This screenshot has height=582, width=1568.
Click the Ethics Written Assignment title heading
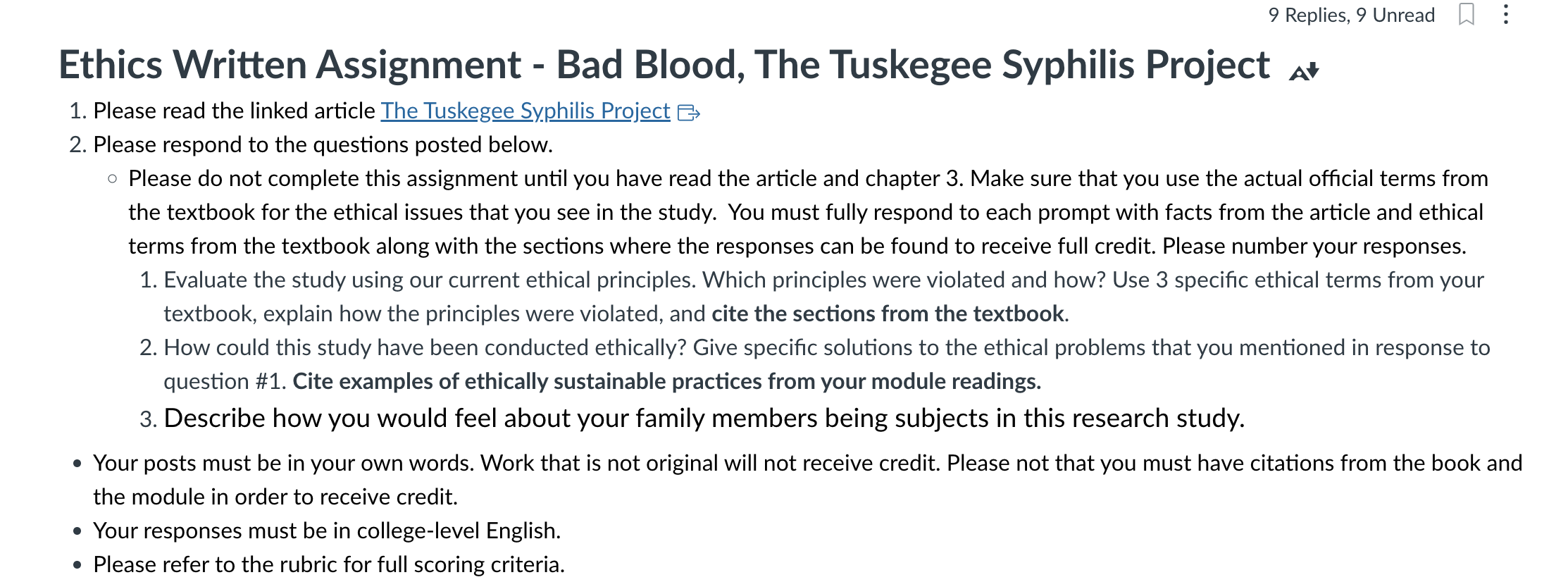[664, 65]
